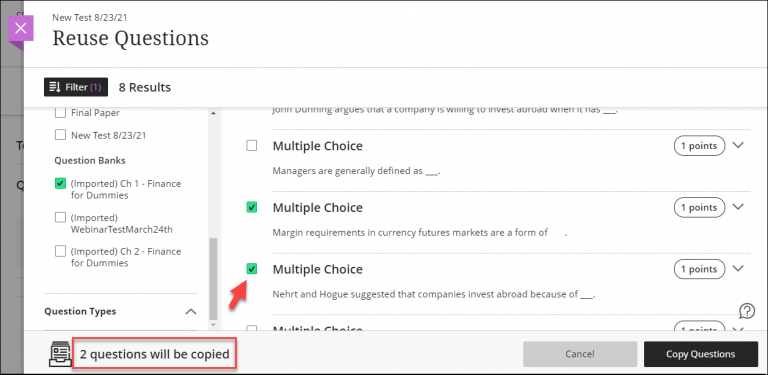Check the Final Paper checkbox
Viewport: 768px width, 375px height.
60,113
